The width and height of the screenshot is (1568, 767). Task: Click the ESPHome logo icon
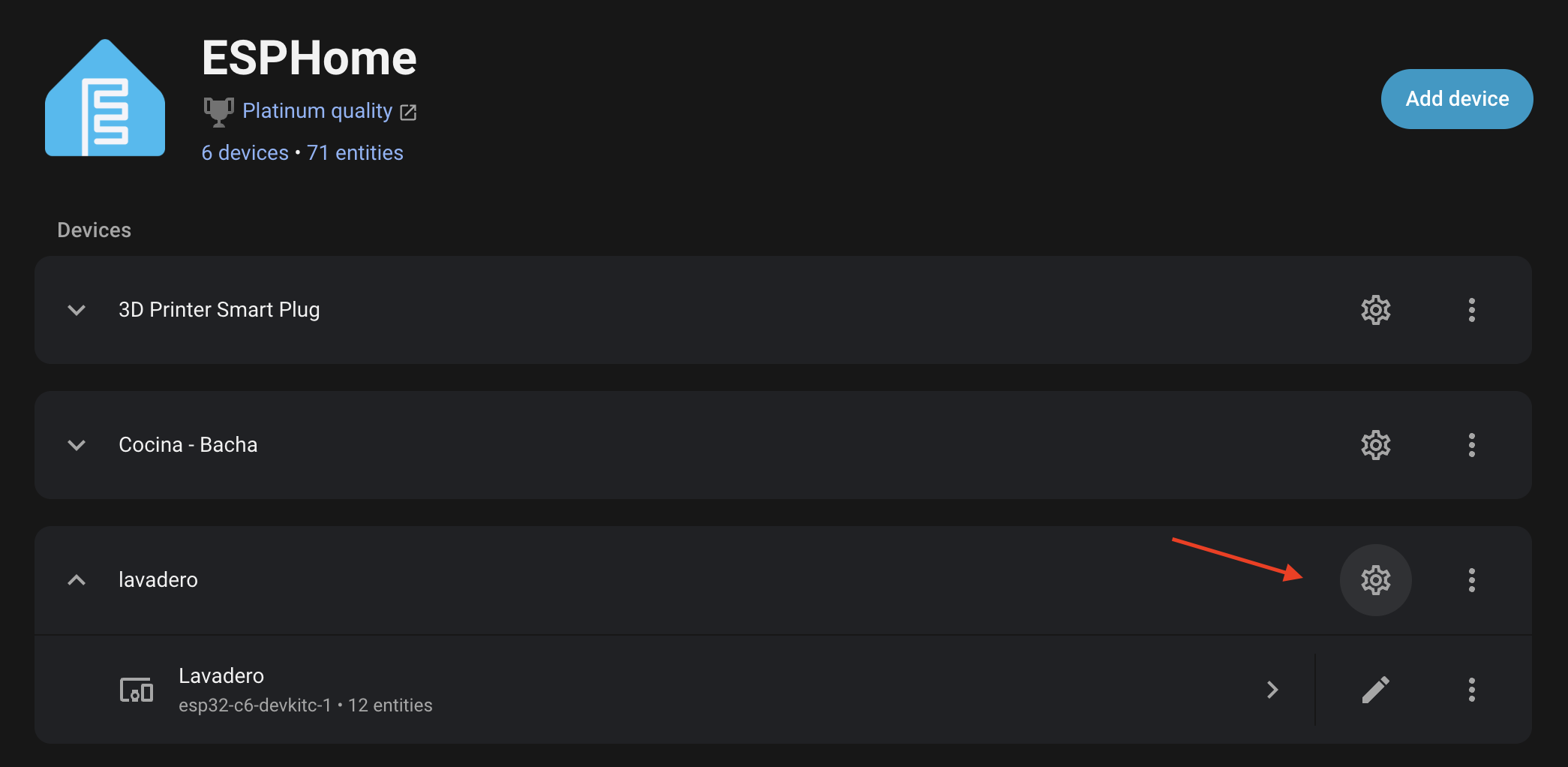pyautogui.click(x=105, y=98)
